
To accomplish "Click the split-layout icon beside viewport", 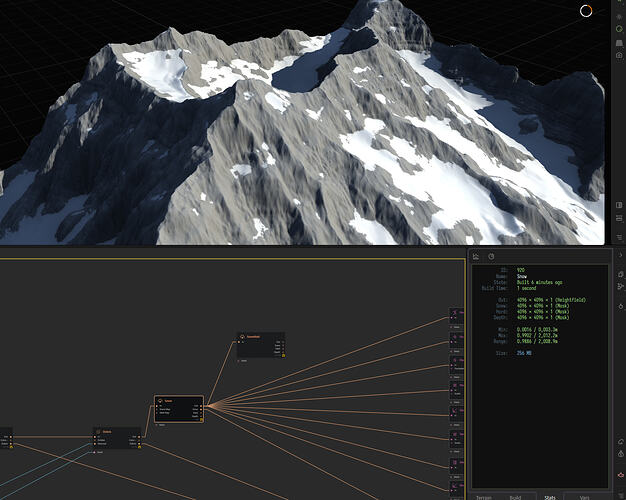I will 619,218.
